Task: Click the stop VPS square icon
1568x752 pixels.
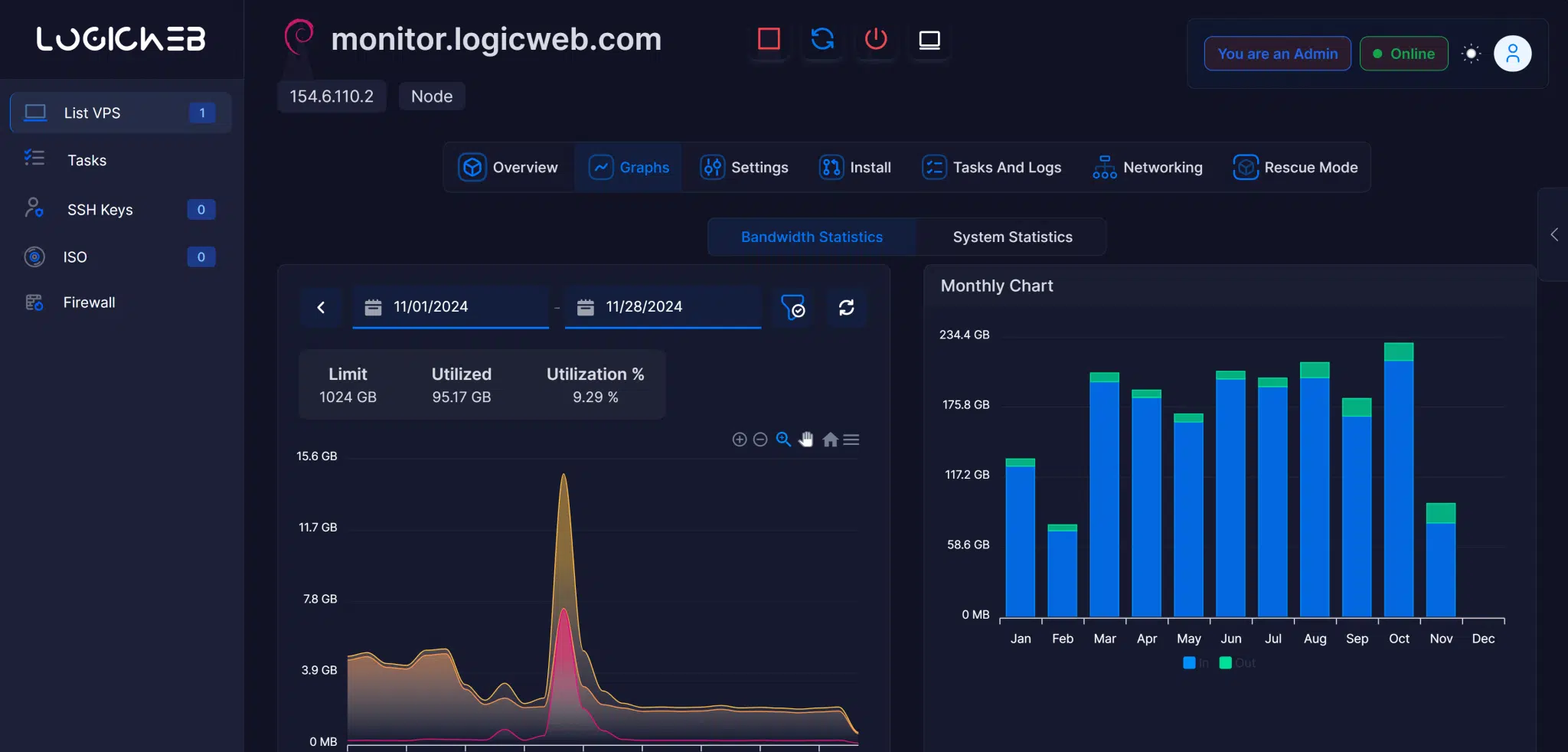Action: pyautogui.click(x=769, y=39)
